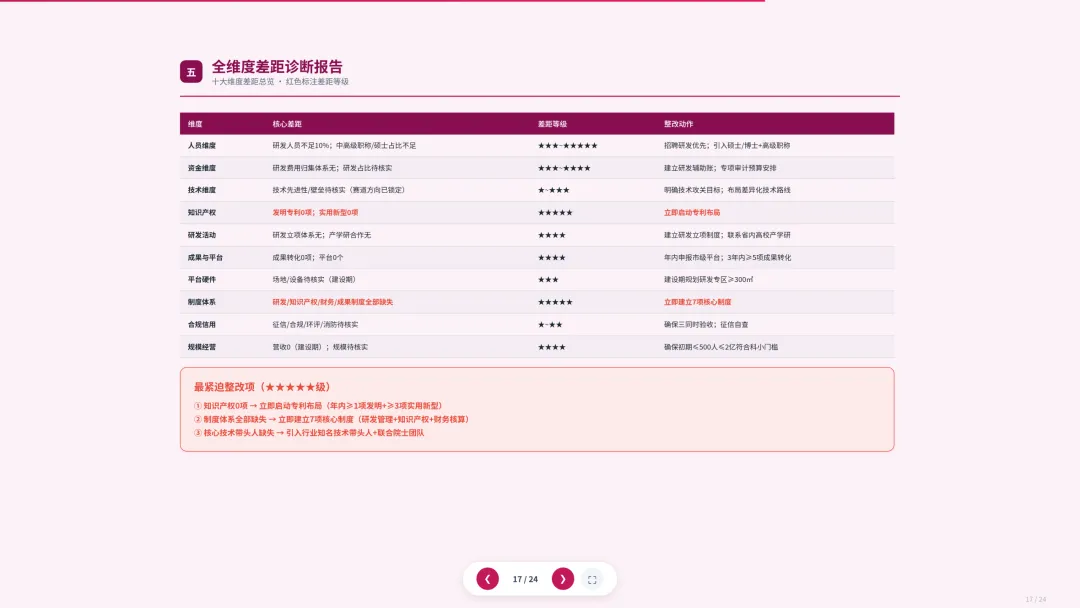Click action '年内申报市级平台；3年内≥5项成果转化'
Screen dimensions: 1080x608
(x=727, y=258)
